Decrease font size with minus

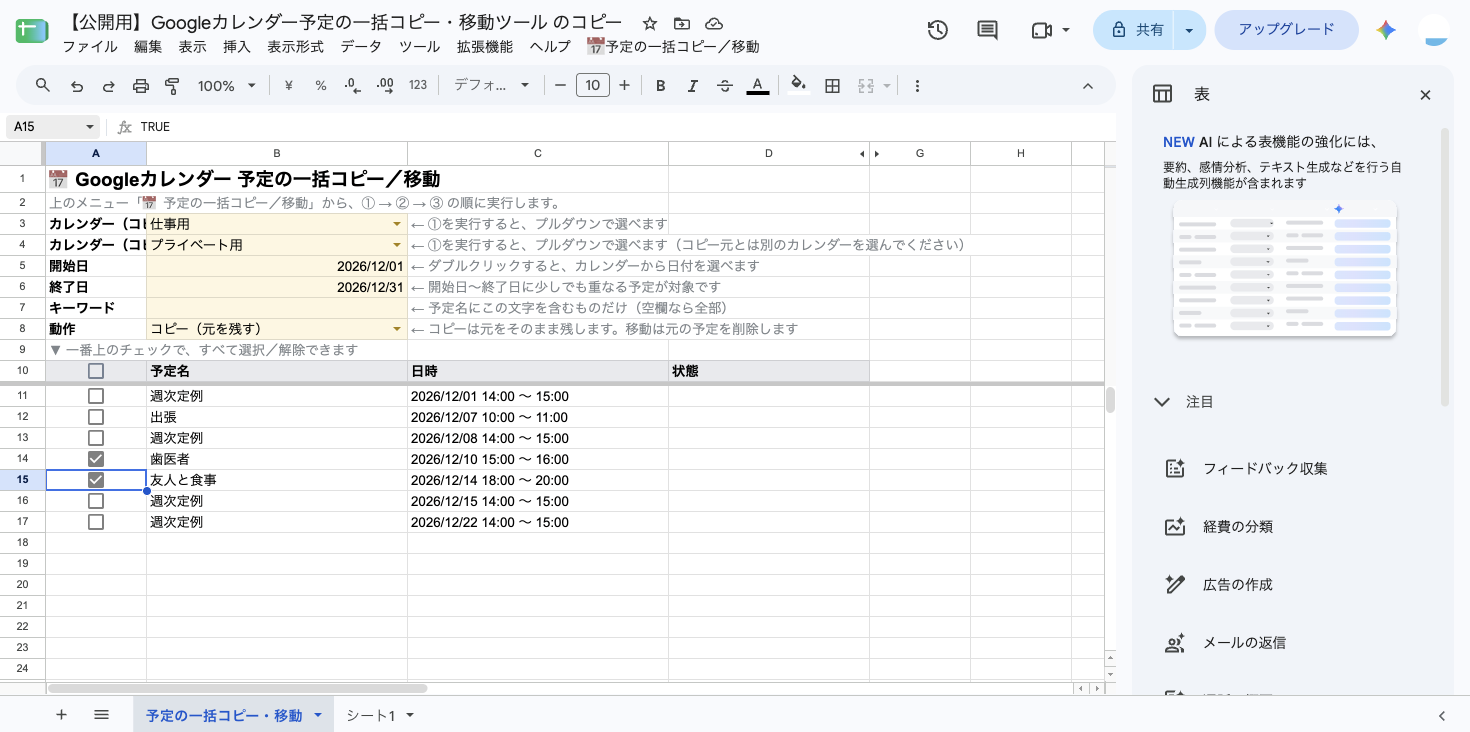(560, 86)
